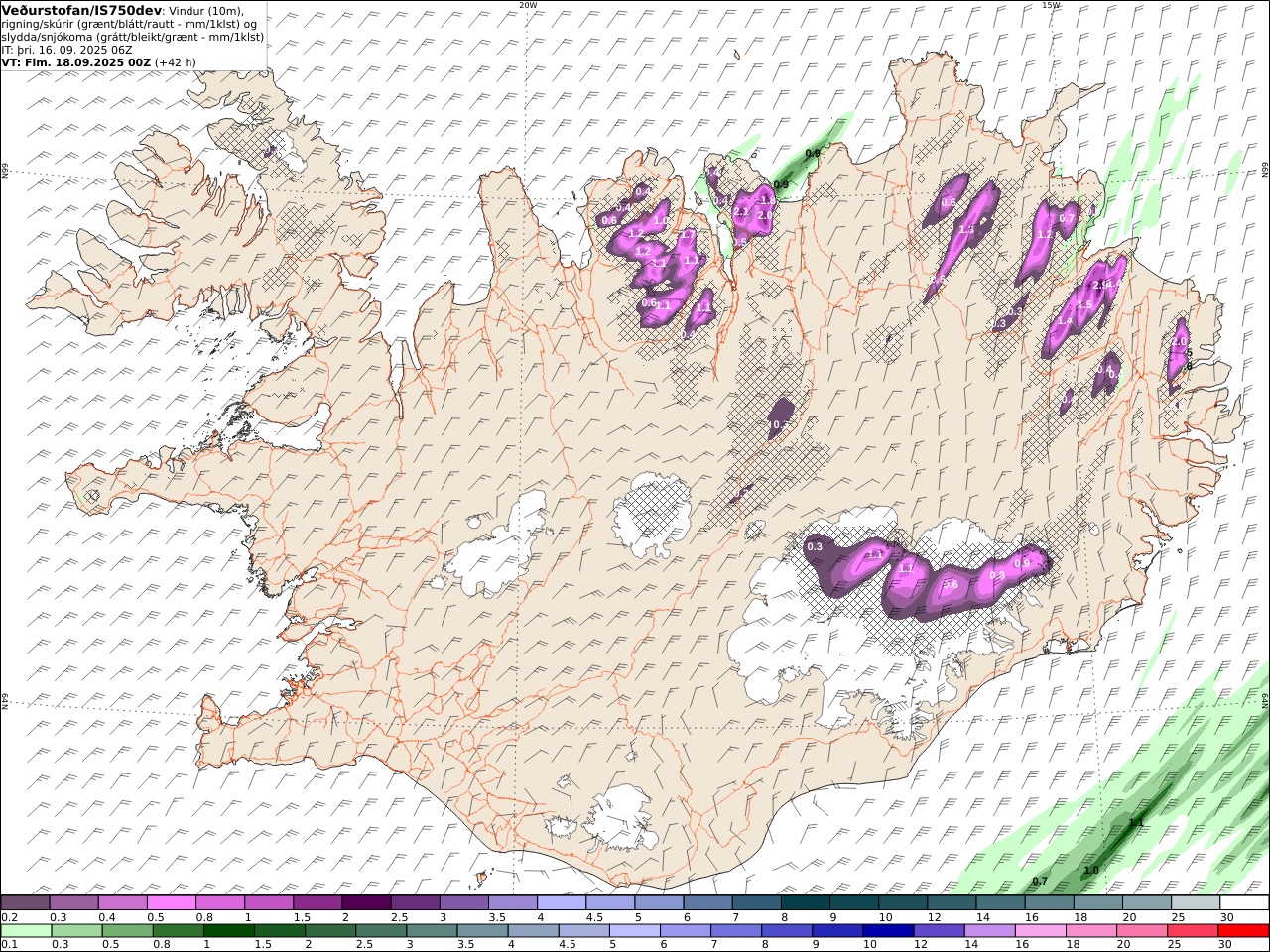Screen dimensions: 1270x952
Task: Click the black 1.0 rain value offshore southeast
Action: (1091, 871)
